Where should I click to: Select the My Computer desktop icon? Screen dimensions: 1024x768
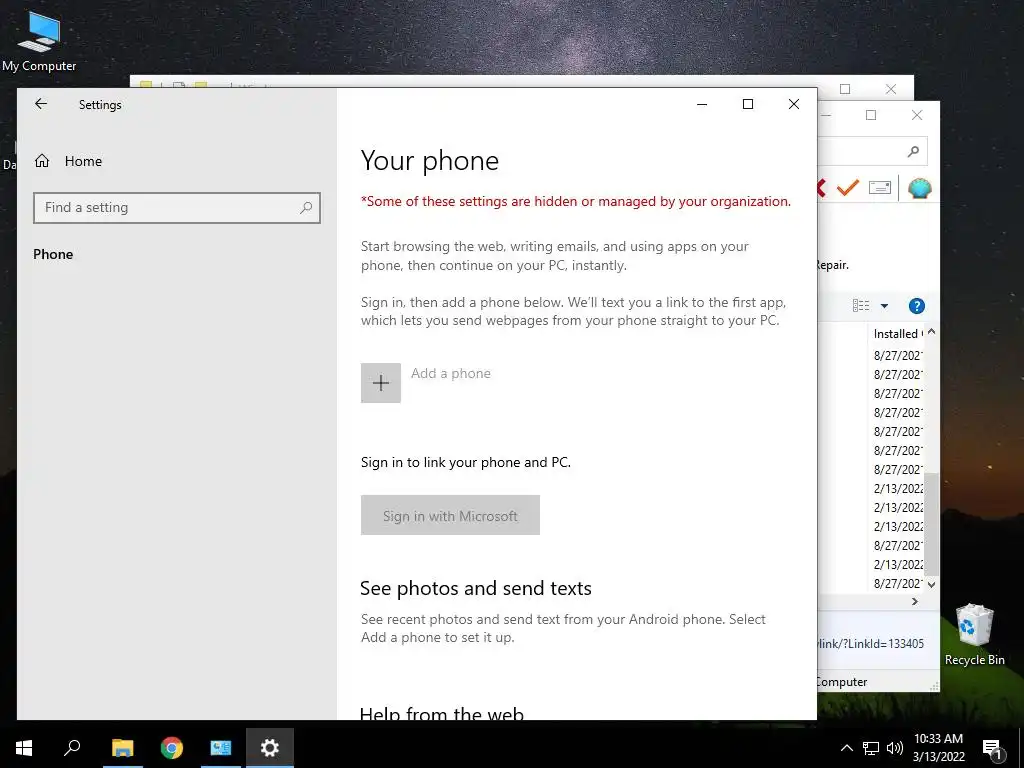(x=39, y=40)
